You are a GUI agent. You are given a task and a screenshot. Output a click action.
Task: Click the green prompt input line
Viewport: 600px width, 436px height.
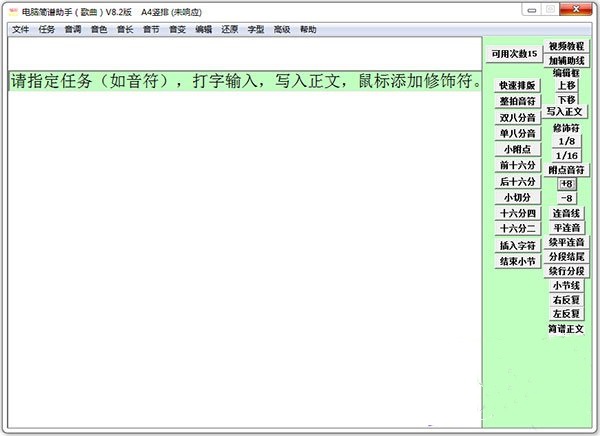(x=245, y=81)
